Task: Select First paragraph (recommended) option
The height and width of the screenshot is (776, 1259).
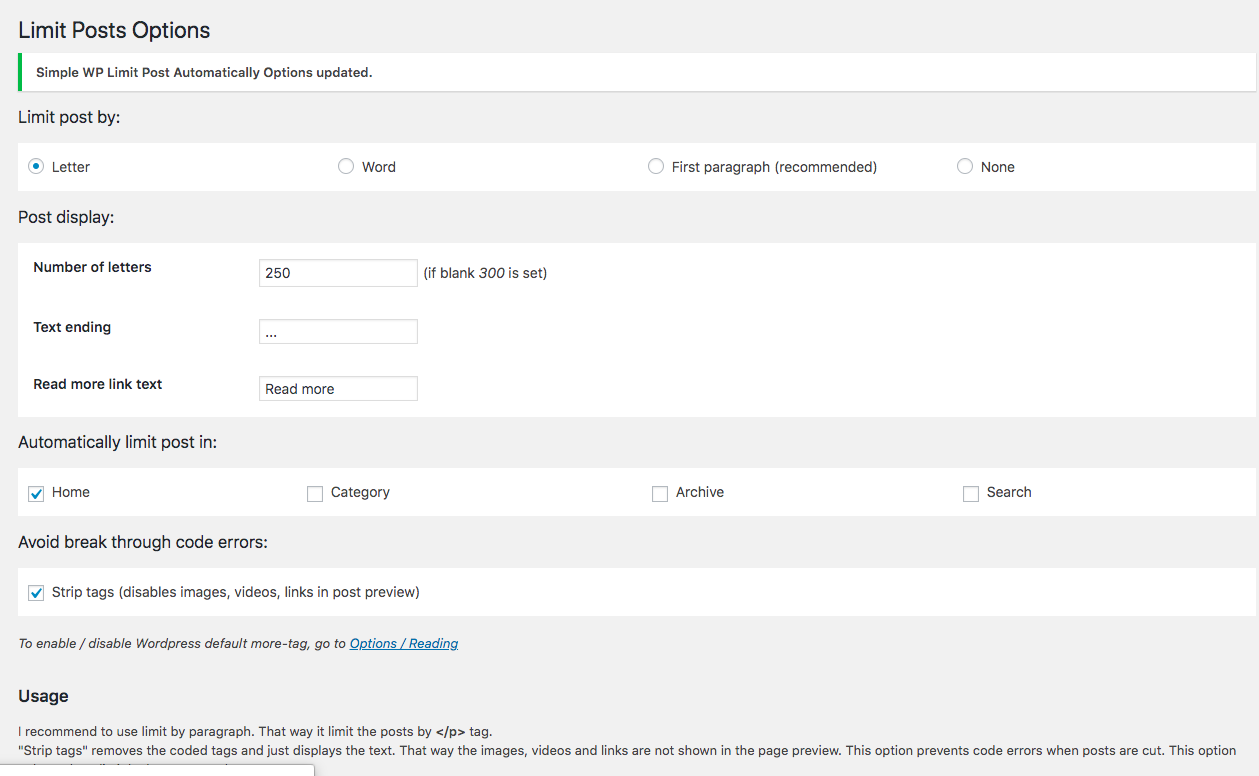Action: point(656,167)
